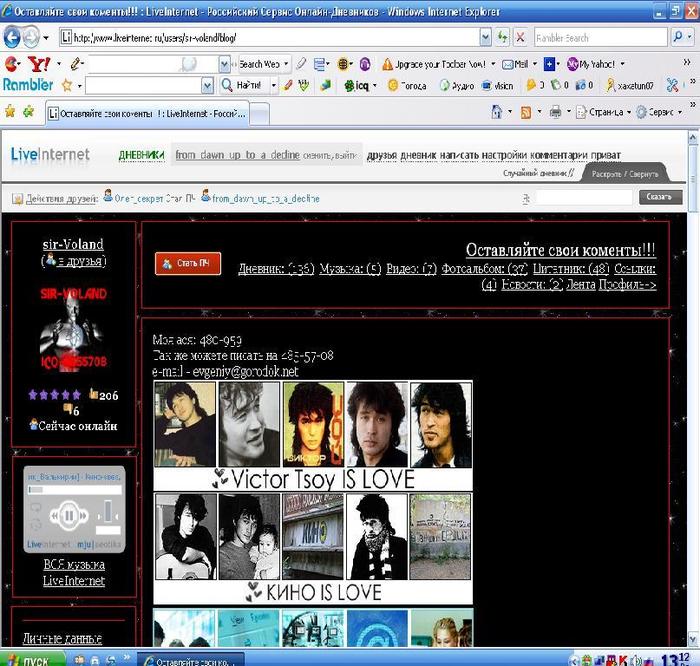Open настройки in LiveInternet menu
This screenshot has width=700, height=666.
point(504,155)
